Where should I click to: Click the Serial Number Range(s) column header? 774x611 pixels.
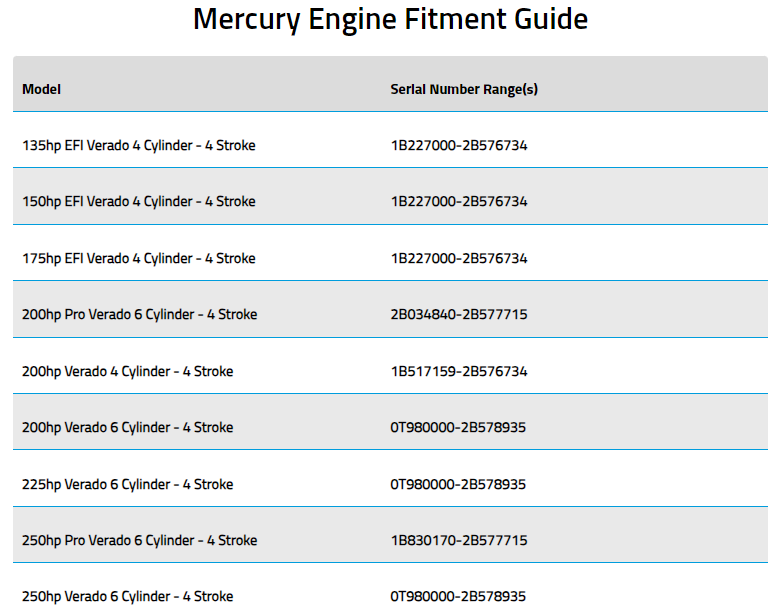464,89
